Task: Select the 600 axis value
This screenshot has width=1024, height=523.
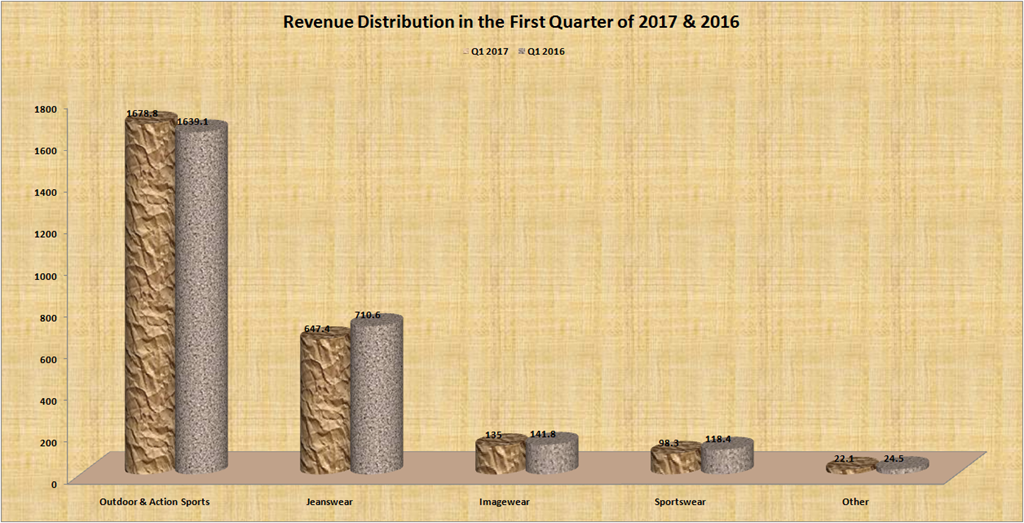Action: click(x=50, y=358)
